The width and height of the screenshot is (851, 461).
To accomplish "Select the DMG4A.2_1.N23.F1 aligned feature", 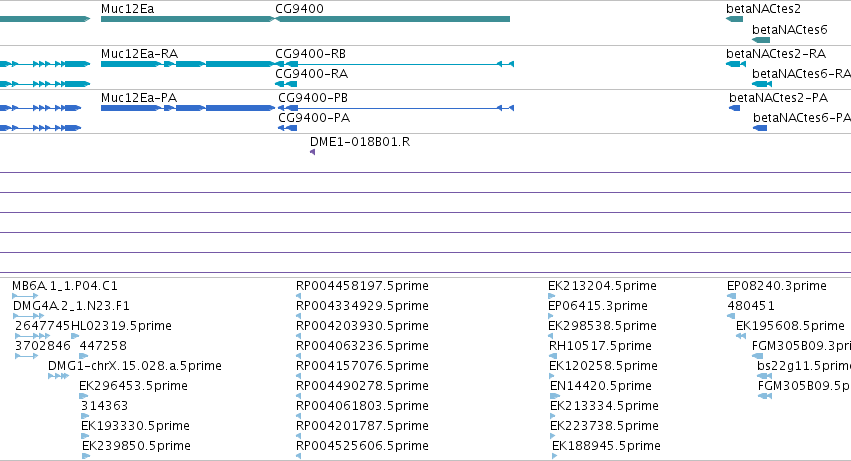I will [29, 316].
